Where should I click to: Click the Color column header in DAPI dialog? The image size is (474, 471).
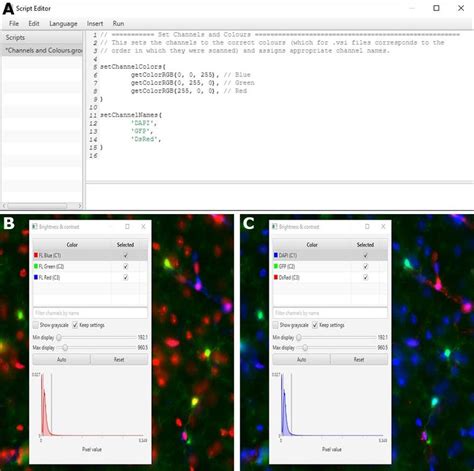[312, 245]
